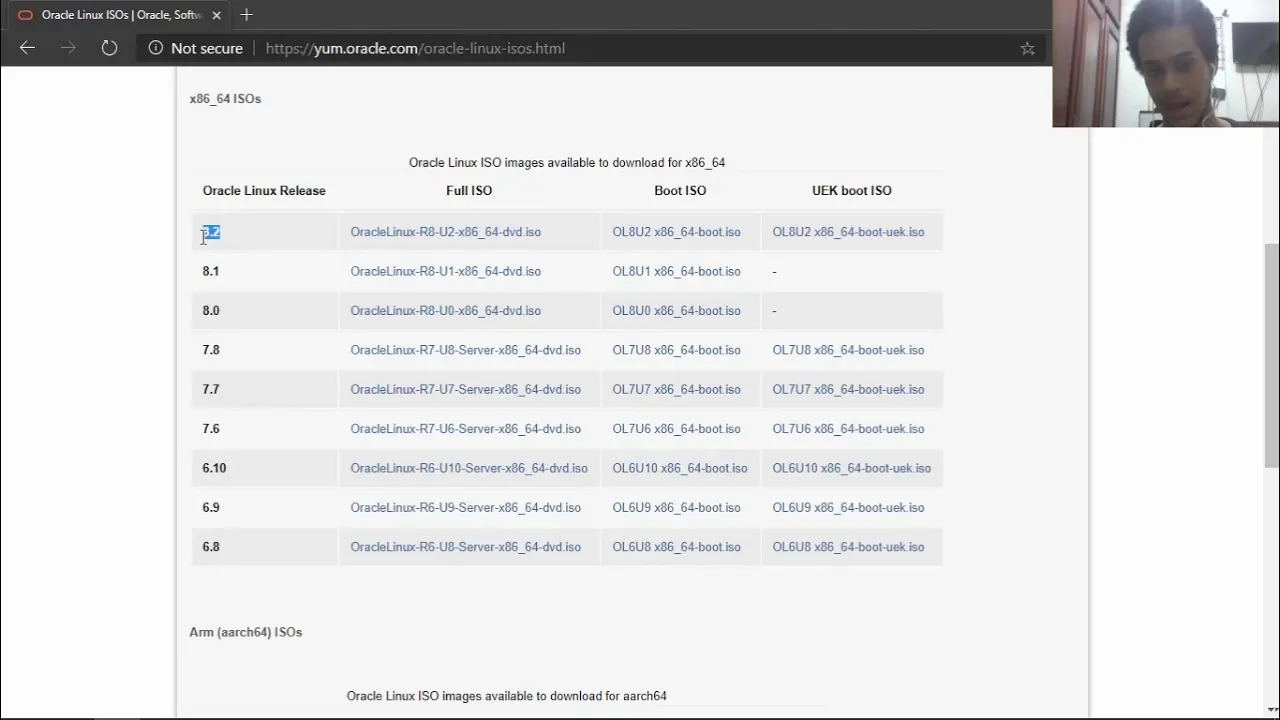Click the Boot ISO column header
The width and height of the screenshot is (1280, 720).
pyautogui.click(x=680, y=191)
